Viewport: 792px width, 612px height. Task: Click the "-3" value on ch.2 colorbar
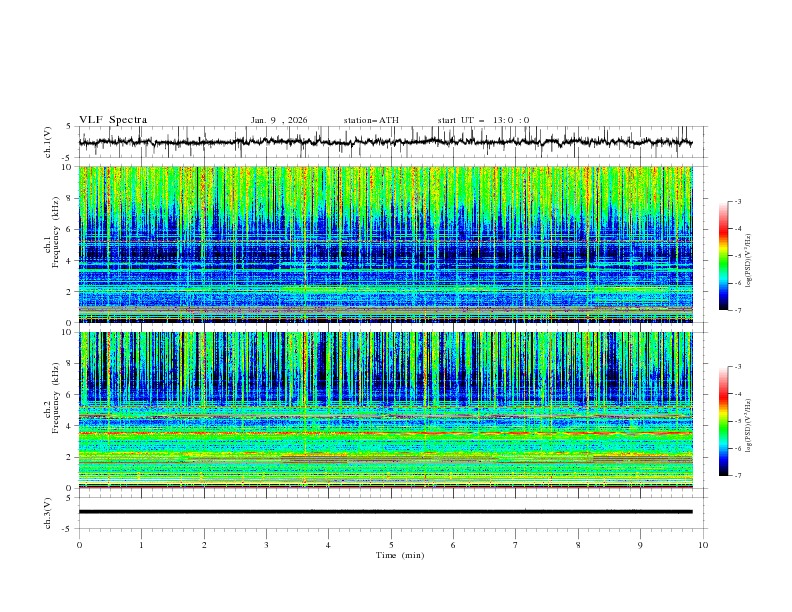(x=738, y=367)
